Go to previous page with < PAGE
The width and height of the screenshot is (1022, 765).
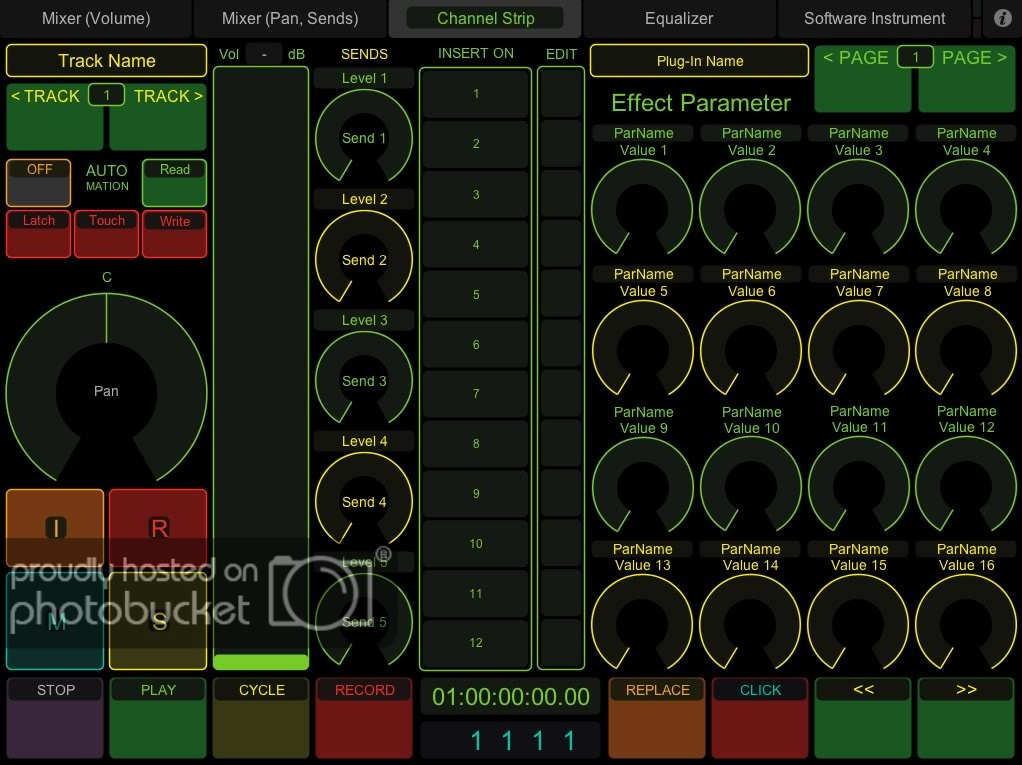863,79
